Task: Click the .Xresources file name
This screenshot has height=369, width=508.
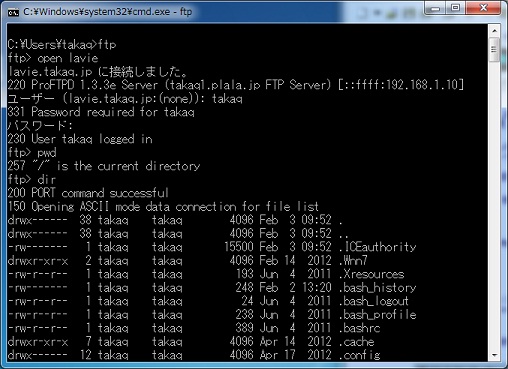Action: pyautogui.click(x=371, y=274)
